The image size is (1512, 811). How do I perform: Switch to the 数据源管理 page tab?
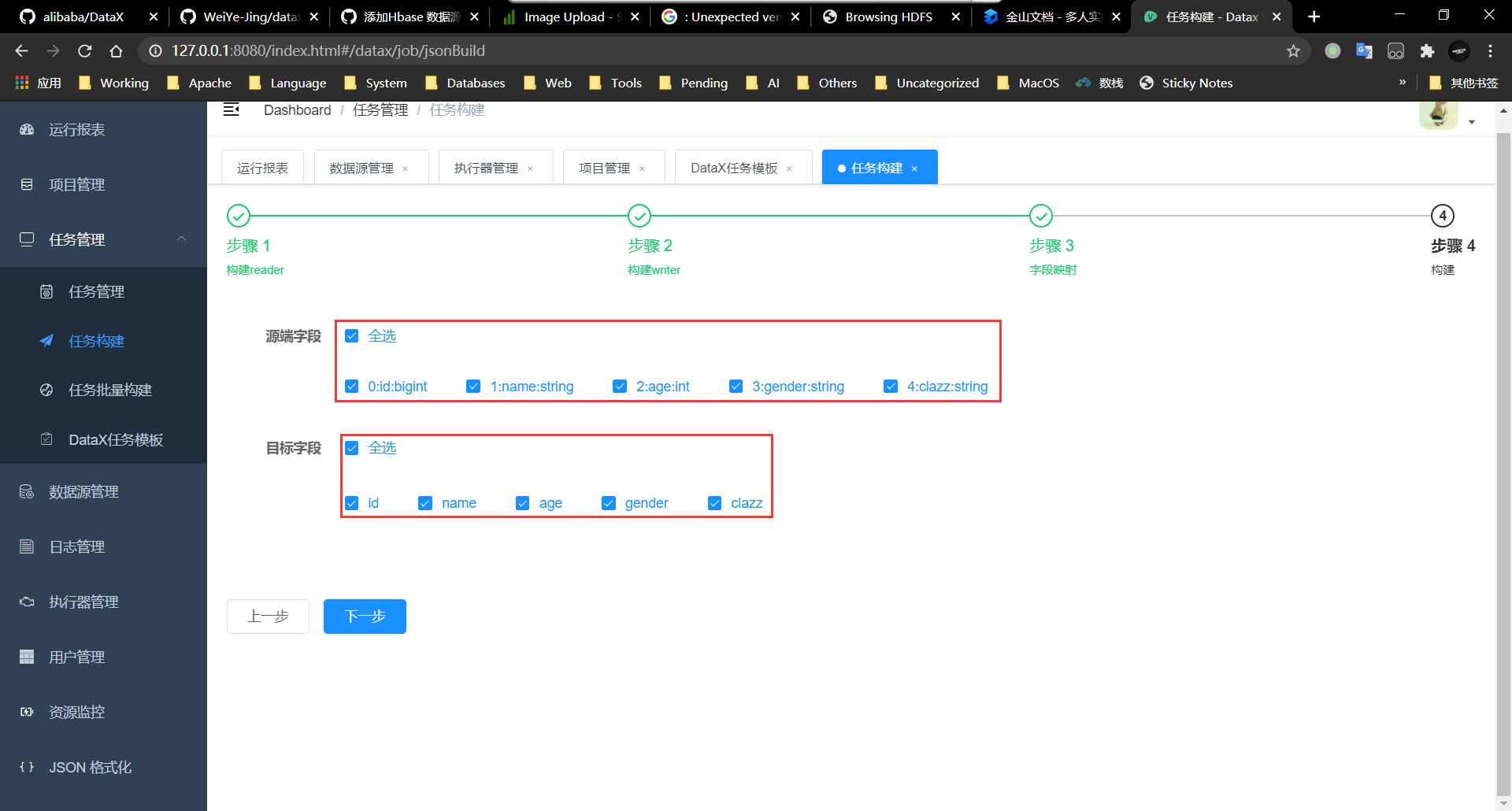pos(362,168)
